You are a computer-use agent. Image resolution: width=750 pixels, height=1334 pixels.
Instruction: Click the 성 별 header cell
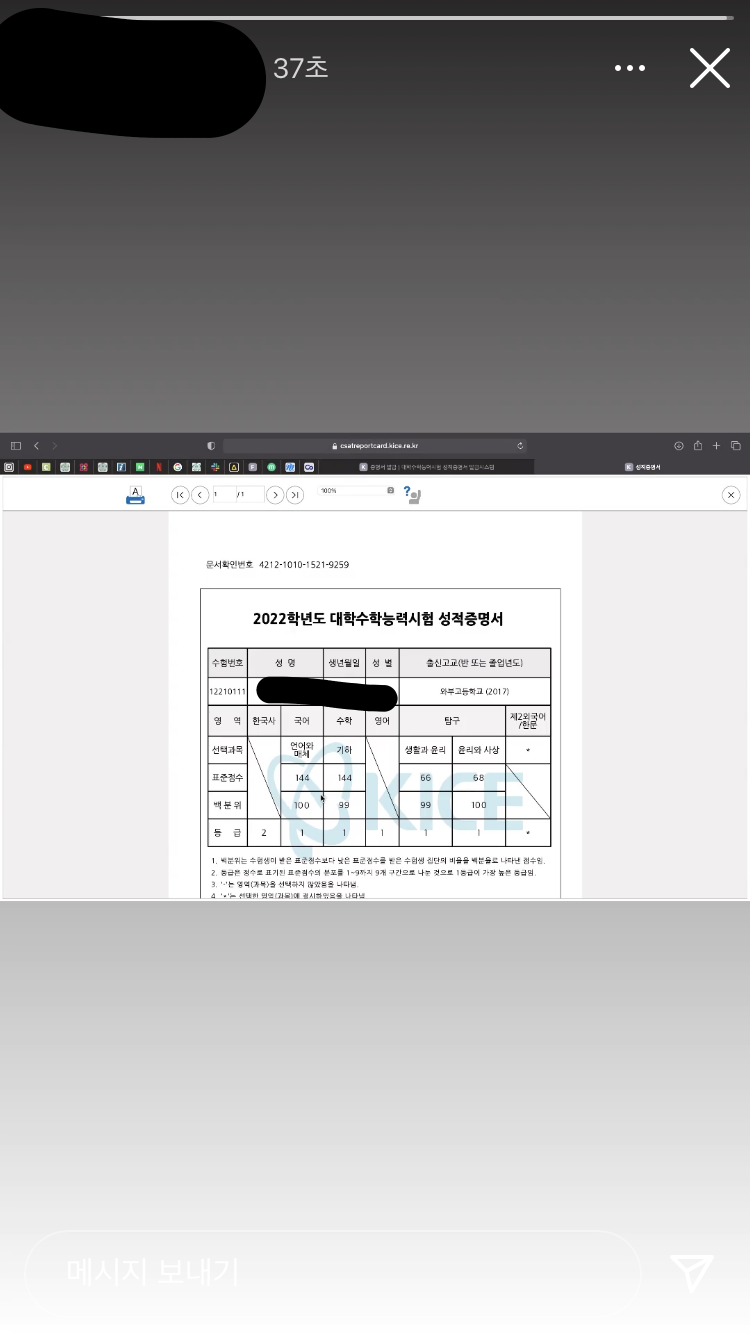[x=382, y=663]
